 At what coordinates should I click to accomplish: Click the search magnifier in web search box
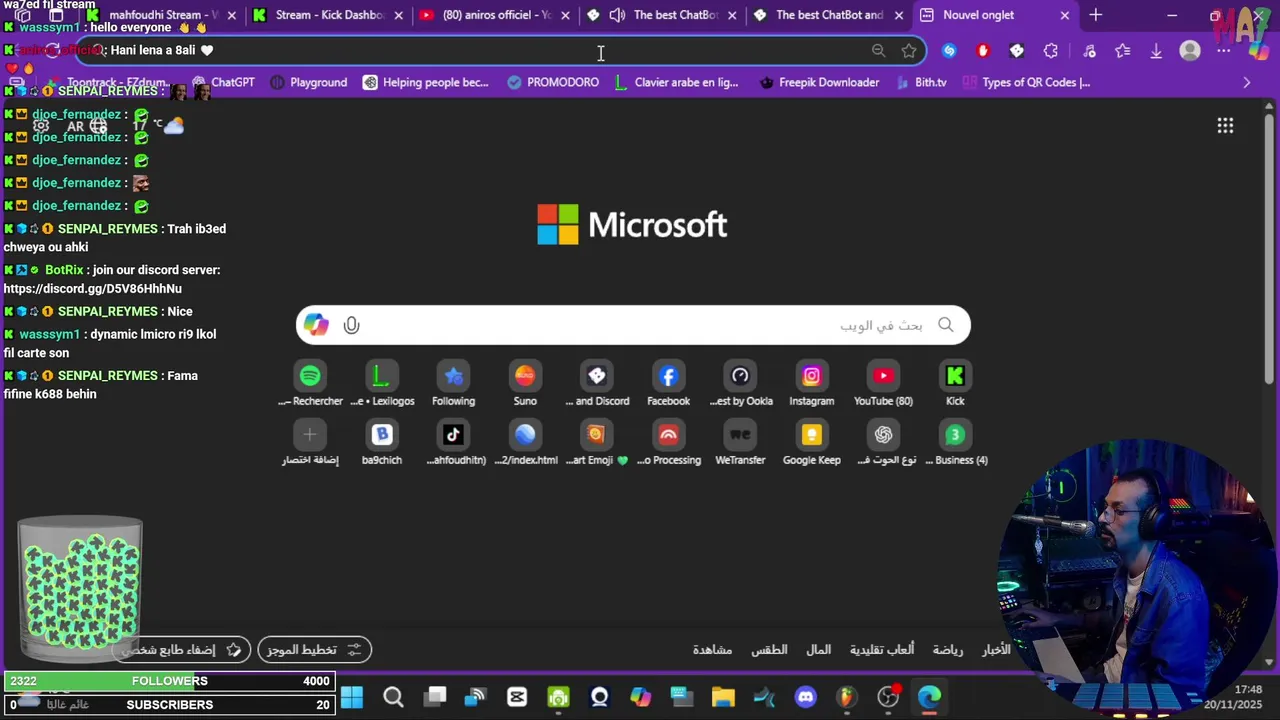[945, 325]
